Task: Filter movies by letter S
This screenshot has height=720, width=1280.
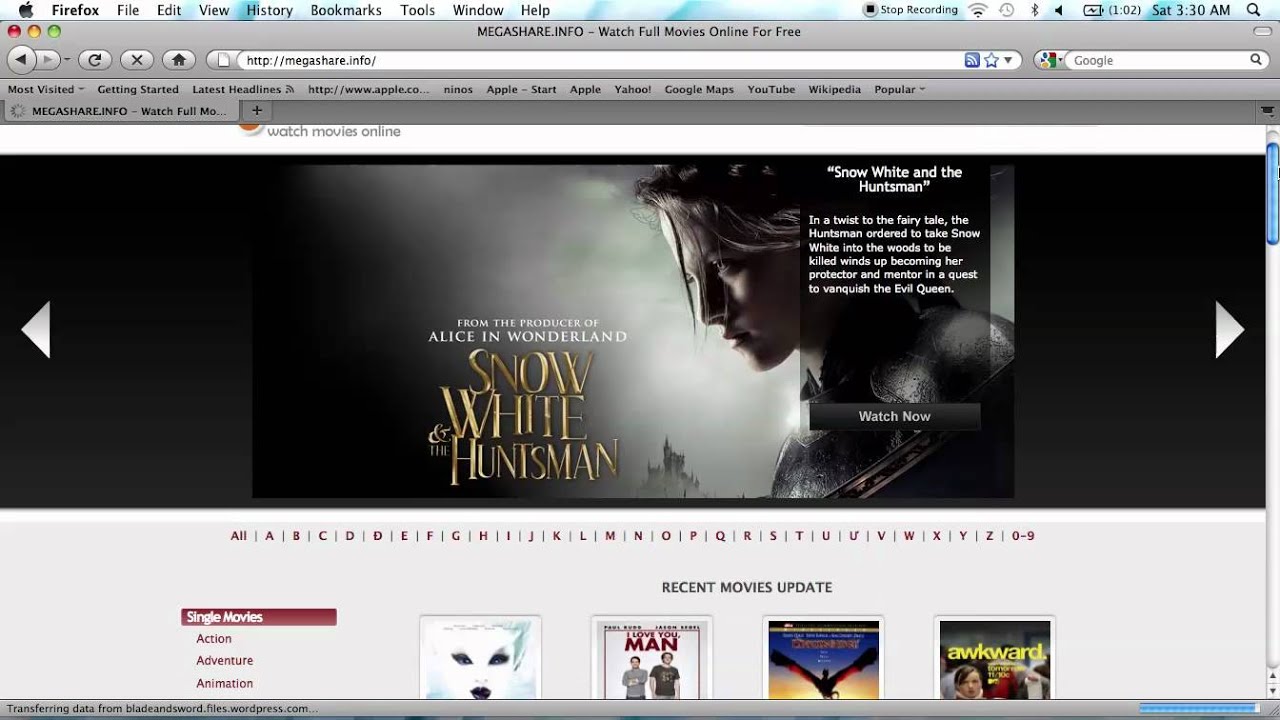Action: pos(773,536)
